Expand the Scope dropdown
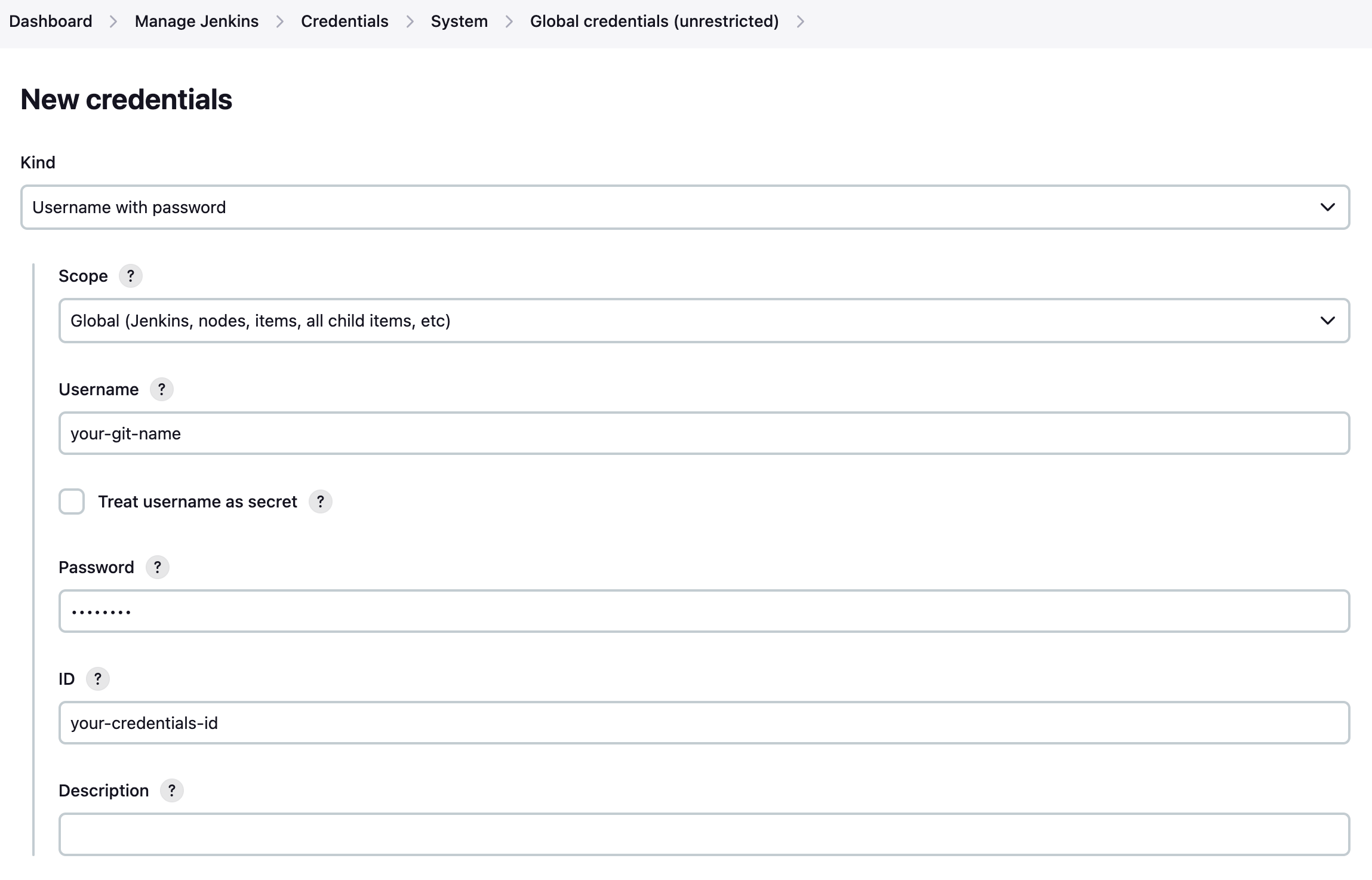 (x=704, y=321)
